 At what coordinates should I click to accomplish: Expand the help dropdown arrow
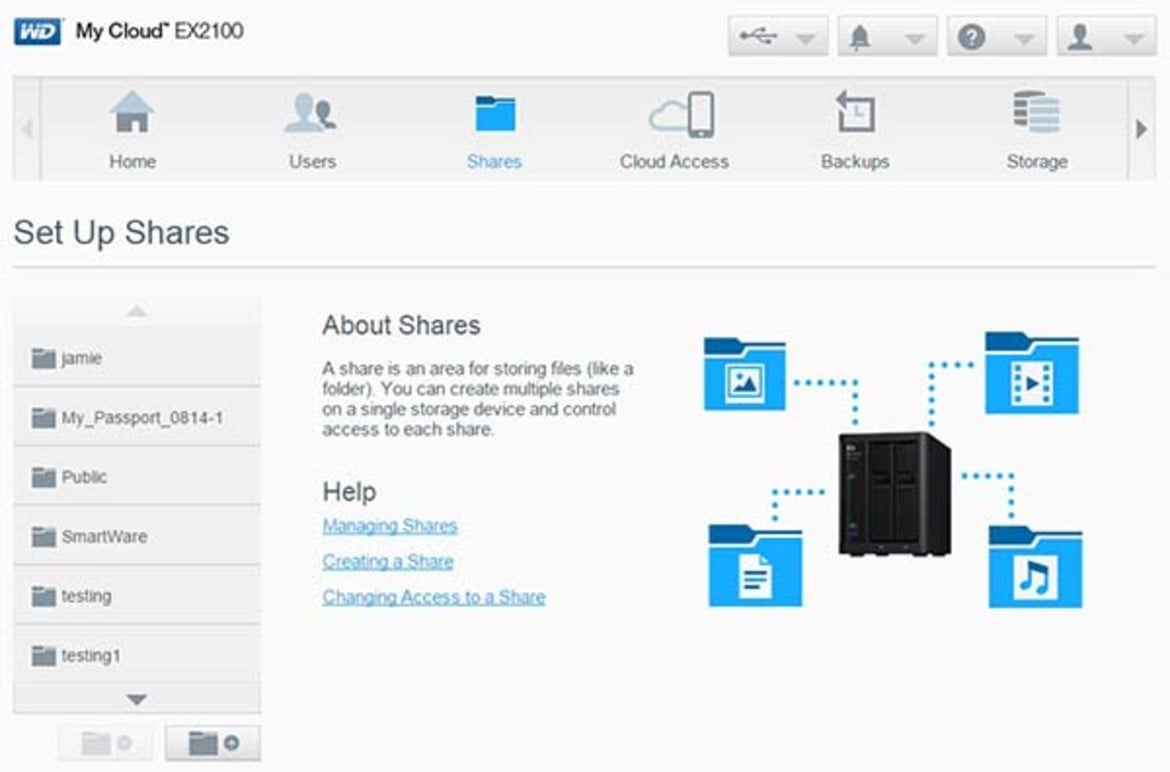1024,39
